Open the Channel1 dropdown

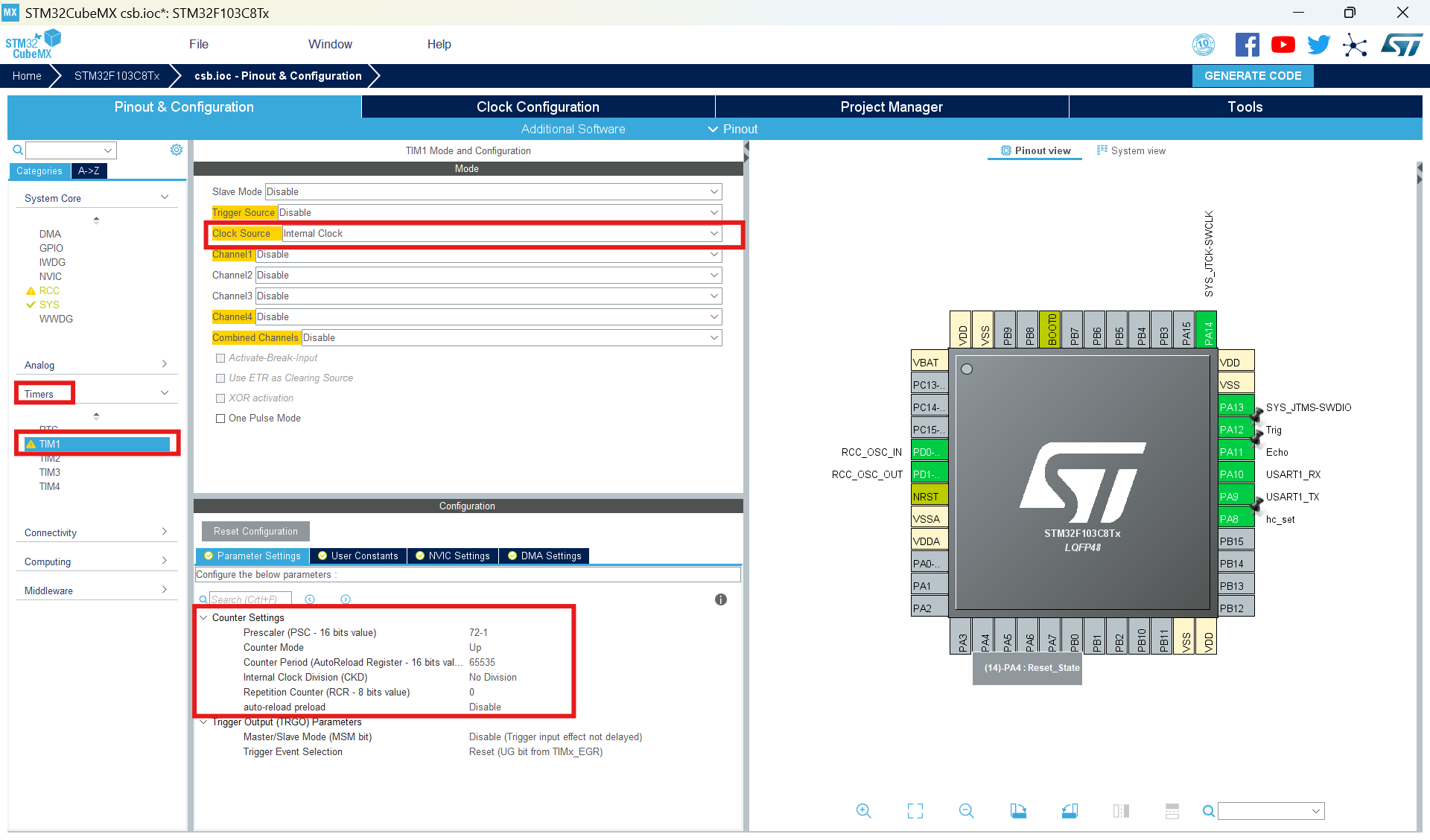pyautogui.click(x=488, y=255)
